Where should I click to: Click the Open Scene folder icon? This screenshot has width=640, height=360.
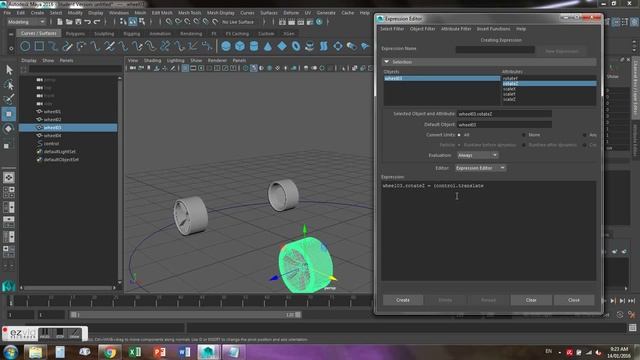pos(69,22)
